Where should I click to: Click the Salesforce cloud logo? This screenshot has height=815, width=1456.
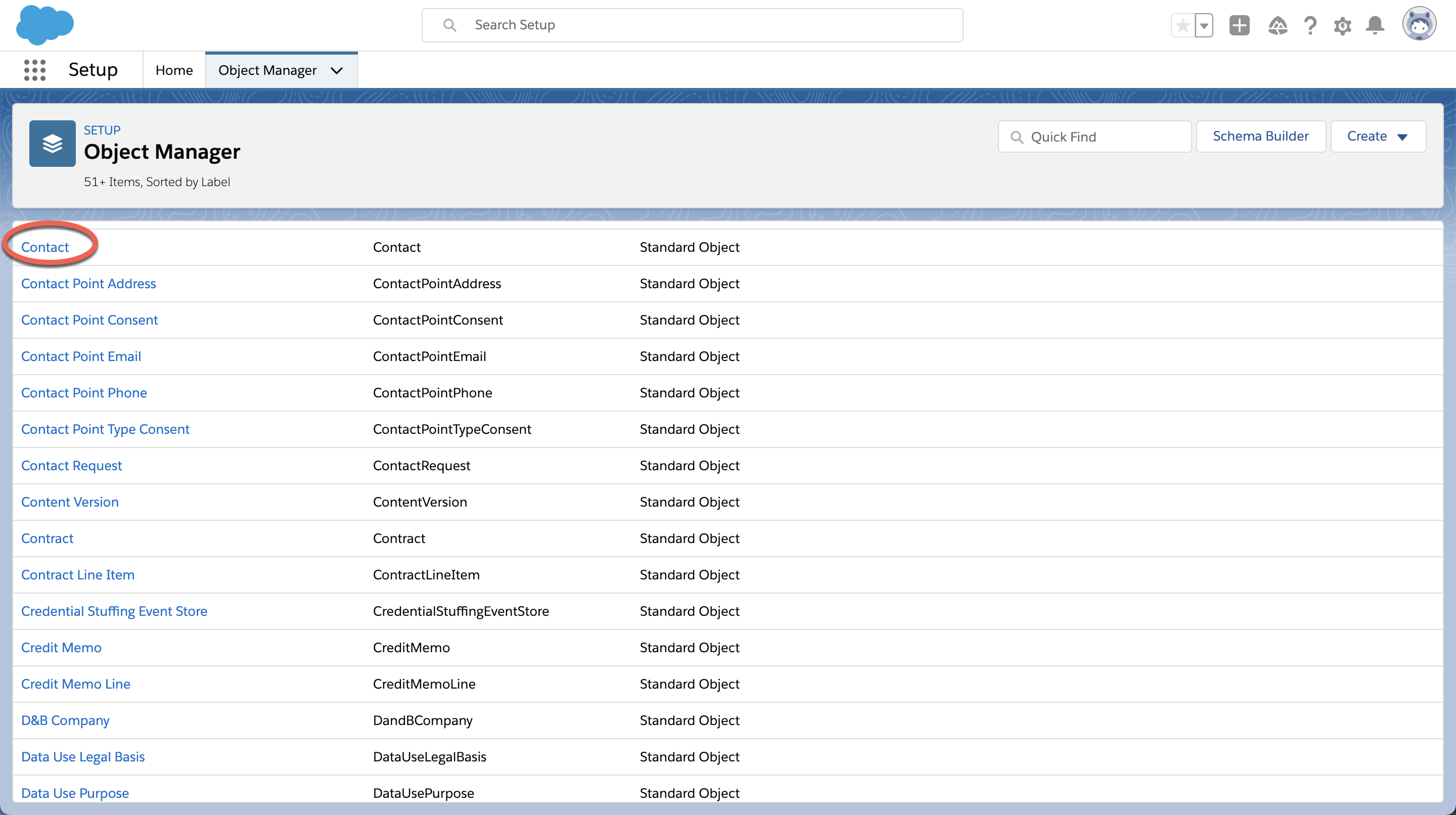(x=44, y=25)
